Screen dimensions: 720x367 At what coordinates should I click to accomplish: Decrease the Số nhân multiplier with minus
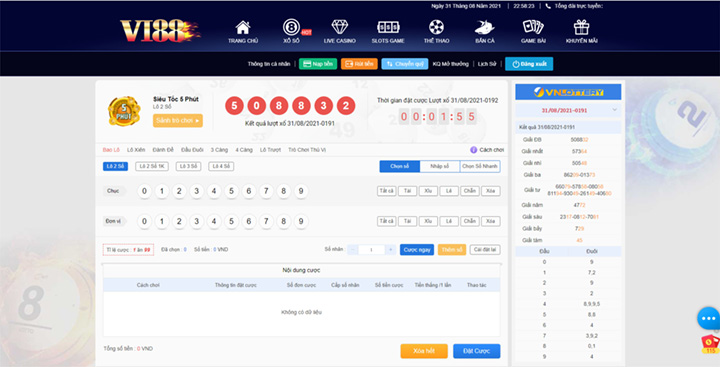click(352, 249)
